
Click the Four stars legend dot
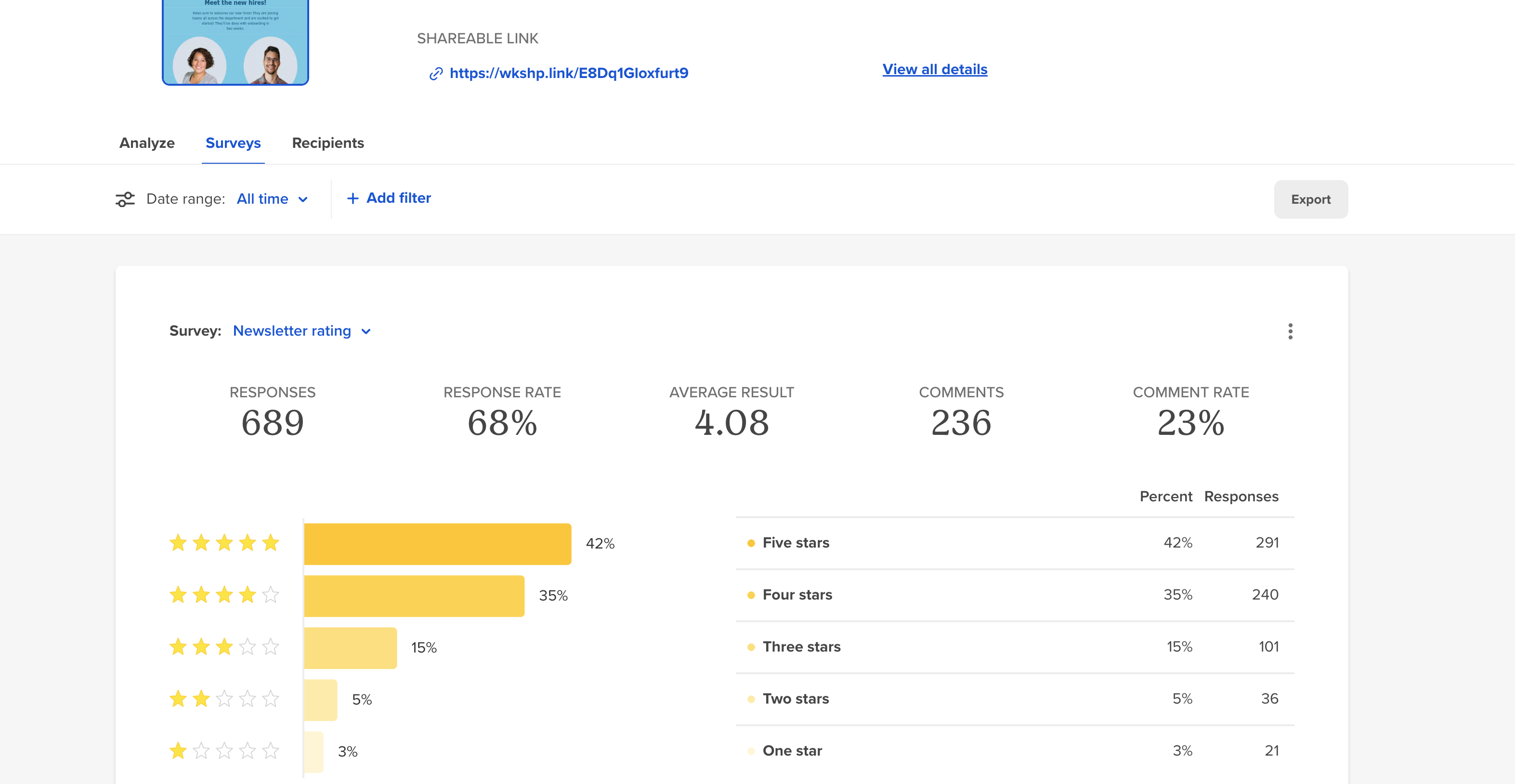point(751,595)
